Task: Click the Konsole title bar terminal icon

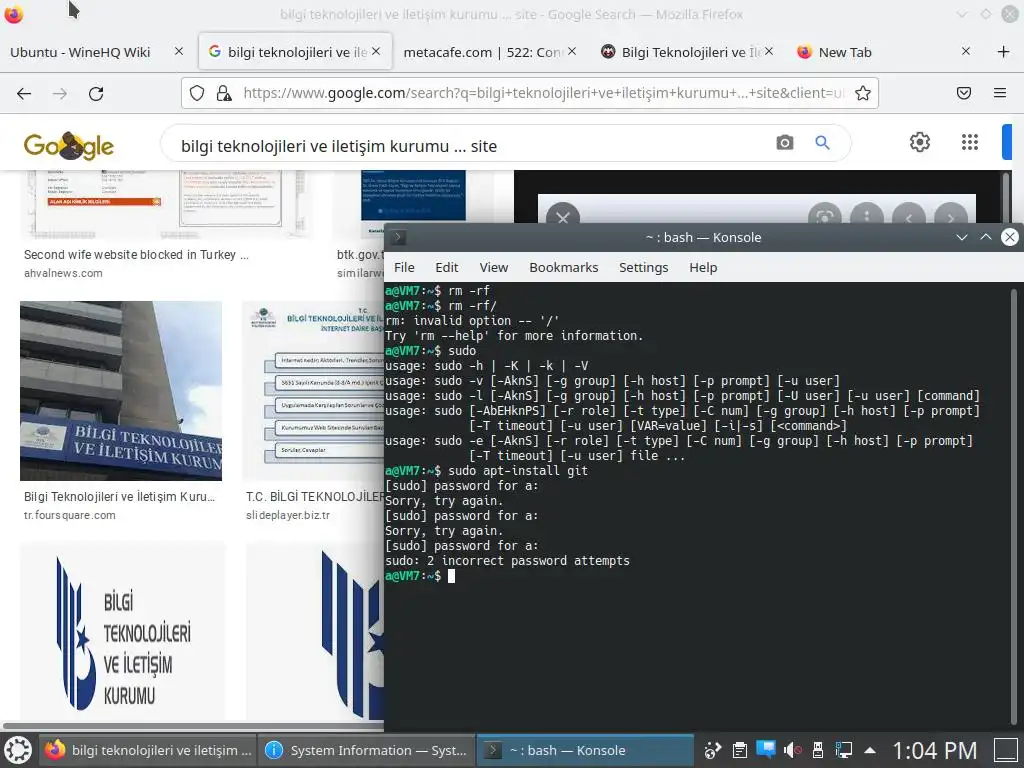Action: pyautogui.click(x=398, y=238)
